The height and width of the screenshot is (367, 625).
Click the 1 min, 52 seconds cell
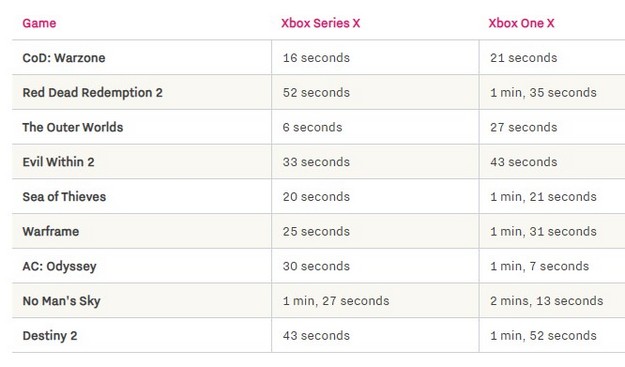click(x=543, y=336)
